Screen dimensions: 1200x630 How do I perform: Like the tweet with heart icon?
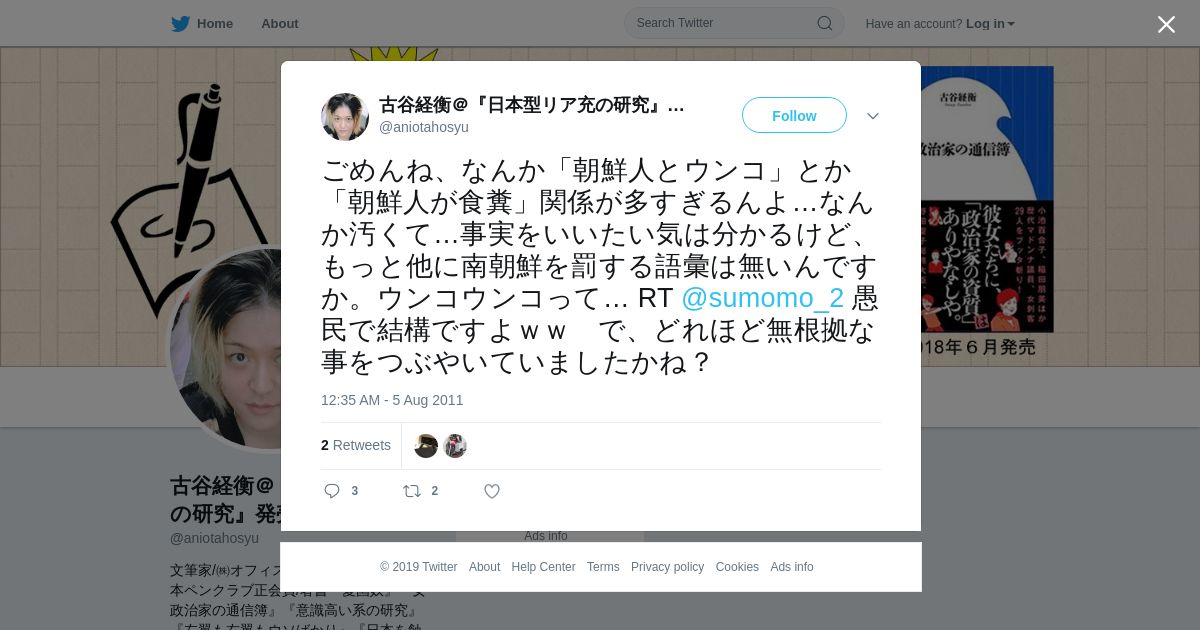[492, 491]
